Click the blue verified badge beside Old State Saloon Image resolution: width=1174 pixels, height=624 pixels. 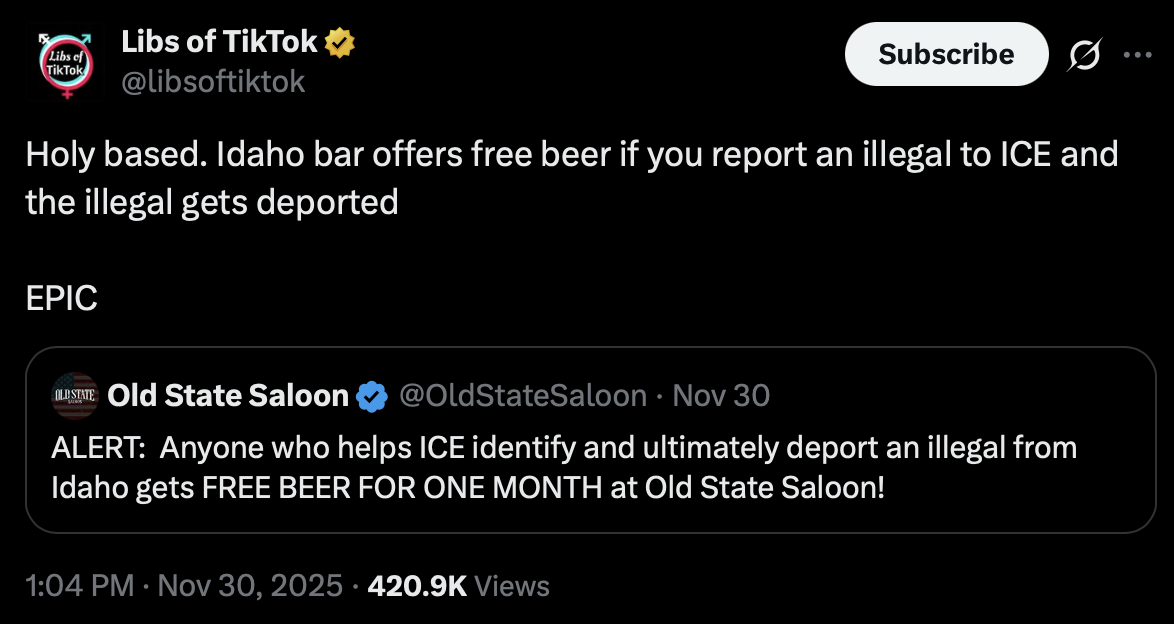tap(372, 395)
